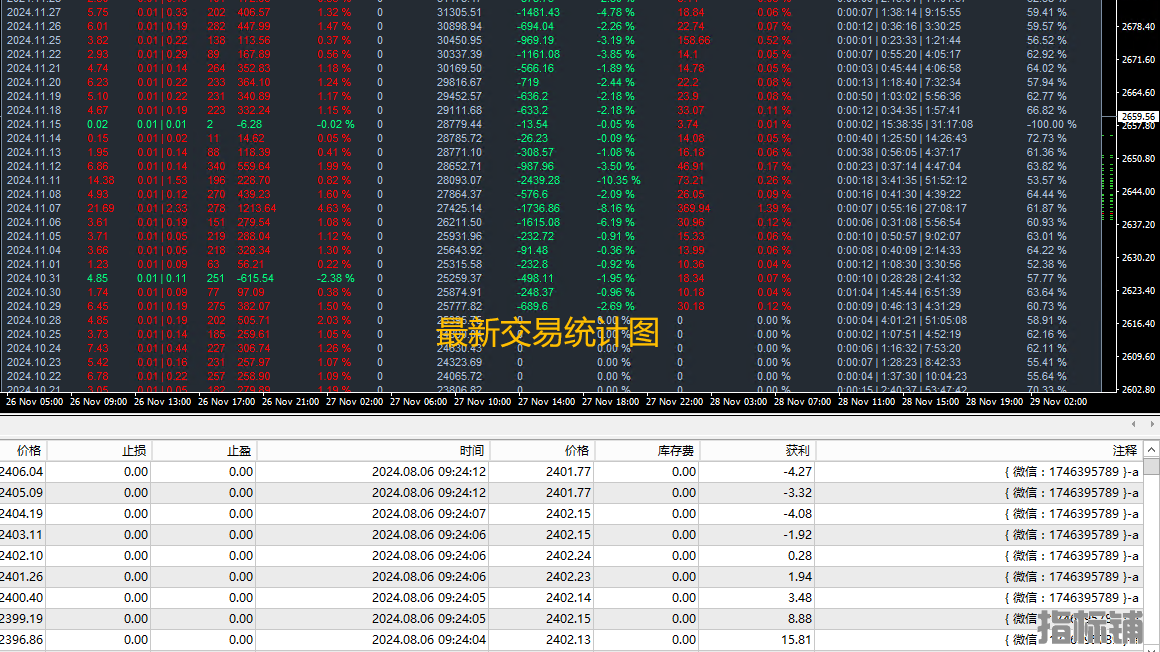Click the 2678.40 level on price scale
The width and height of the screenshot is (1160, 652).
point(1138,27)
